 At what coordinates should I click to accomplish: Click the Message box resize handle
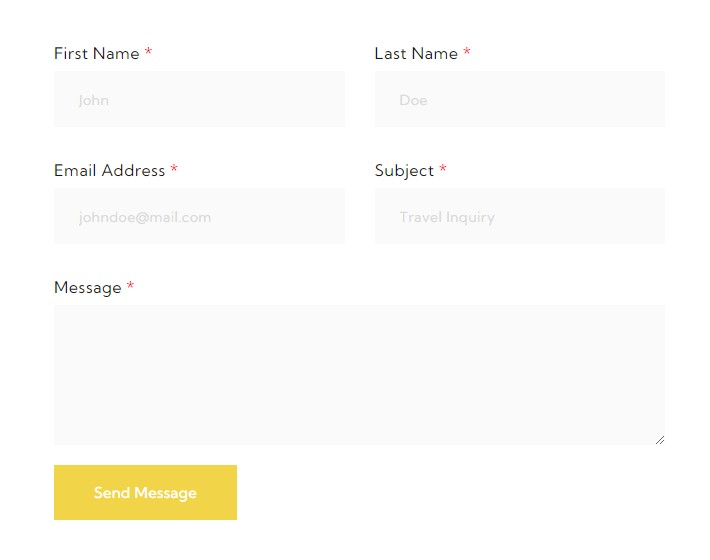coord(659,439)
